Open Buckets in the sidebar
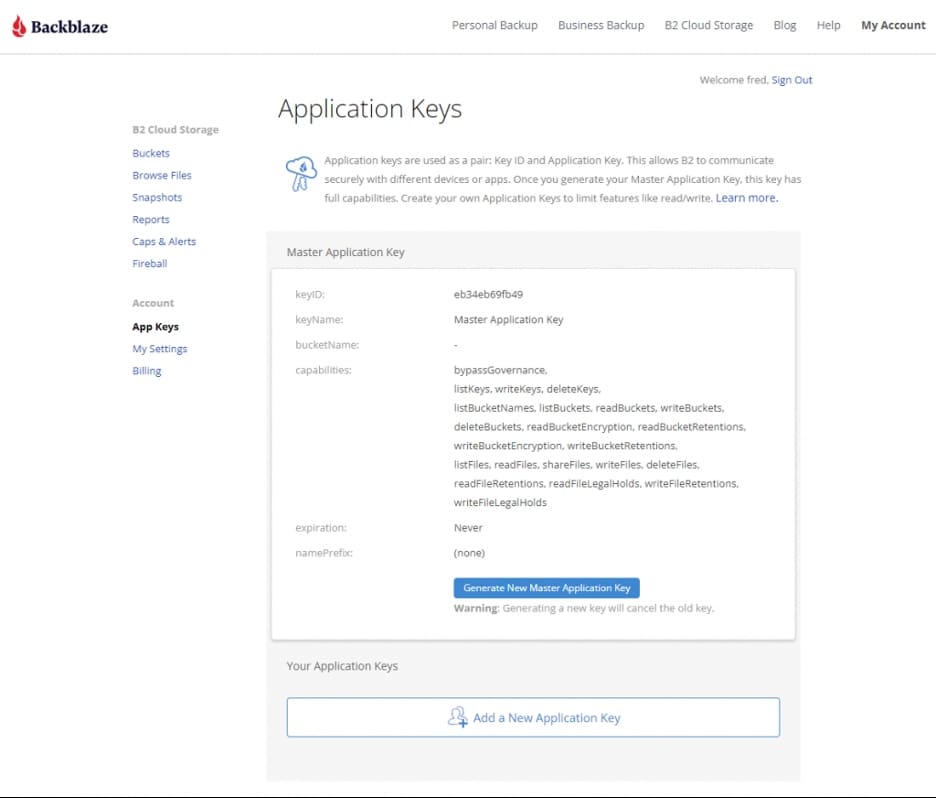The width and height of the screenshot is (936, 798). click(x=151, y=153)
